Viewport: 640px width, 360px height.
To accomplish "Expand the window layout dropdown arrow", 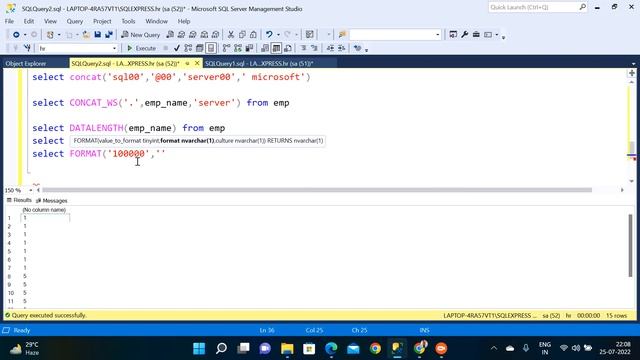I will click(x=497, y=35).
